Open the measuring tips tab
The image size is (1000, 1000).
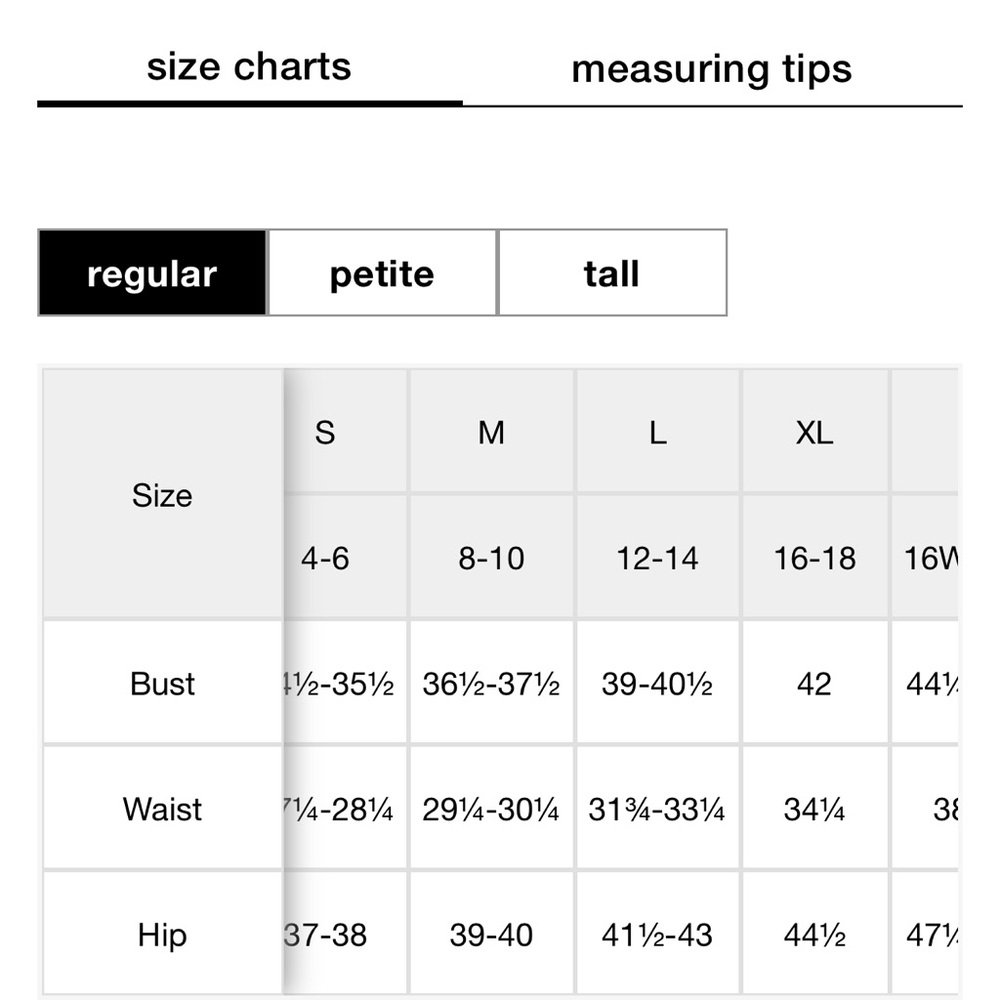(712, 69)
